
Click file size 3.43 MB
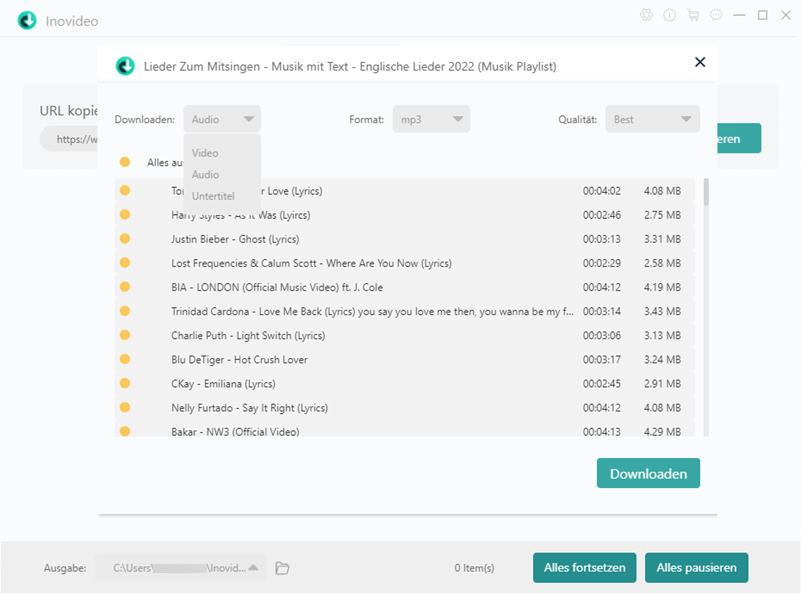(x=662, y=311)
